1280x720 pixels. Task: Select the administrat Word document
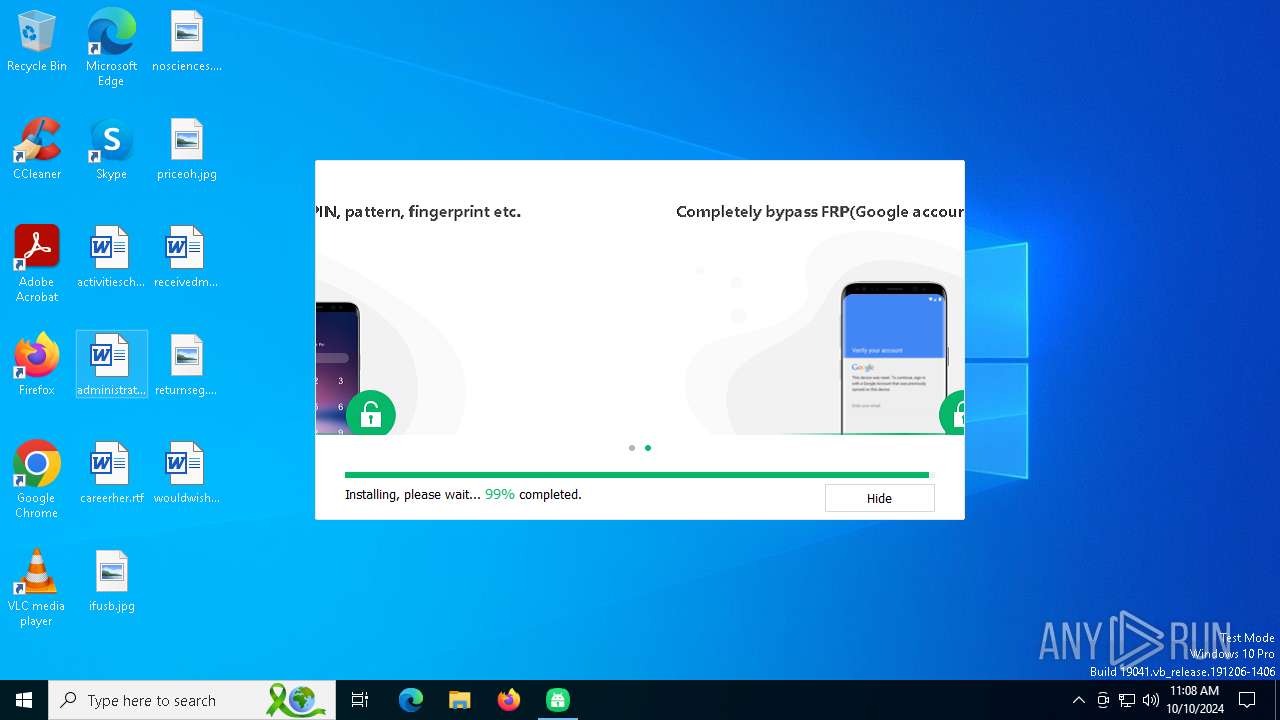pos(111,366)
